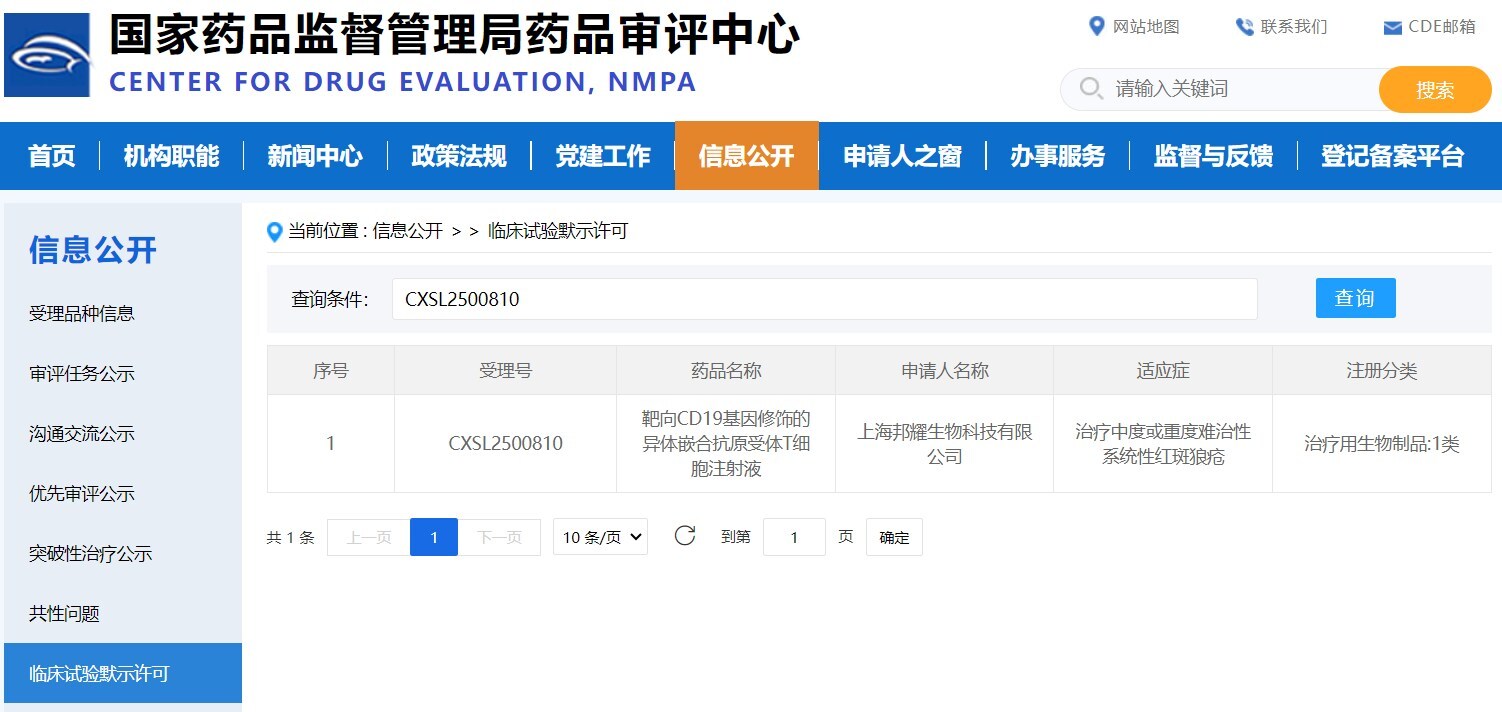The image size is (1502, 712).
Task: Click the 确定 page jump button
Action: (x=893, y=536)
